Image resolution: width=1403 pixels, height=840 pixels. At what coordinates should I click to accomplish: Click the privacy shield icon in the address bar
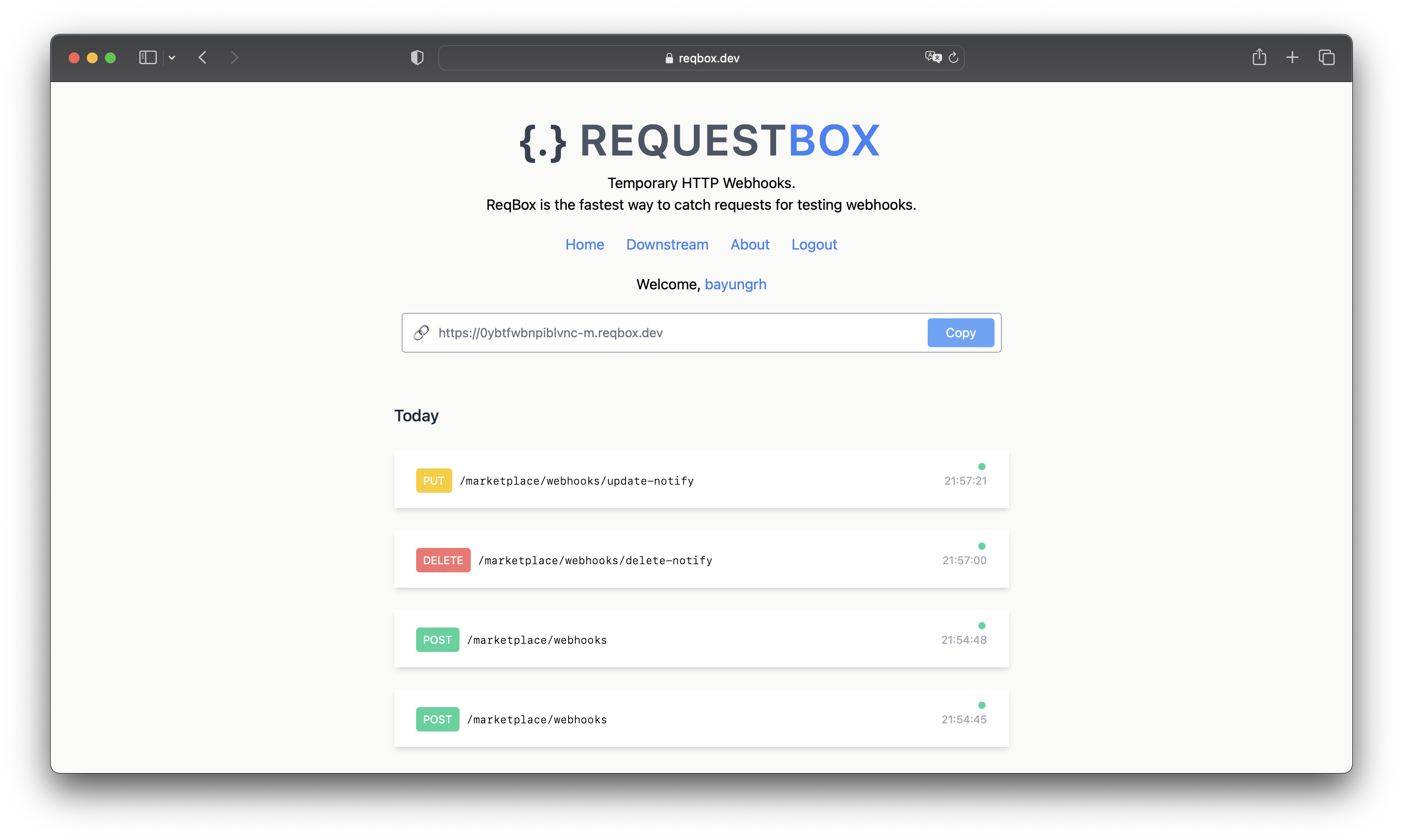click(417, 57)
